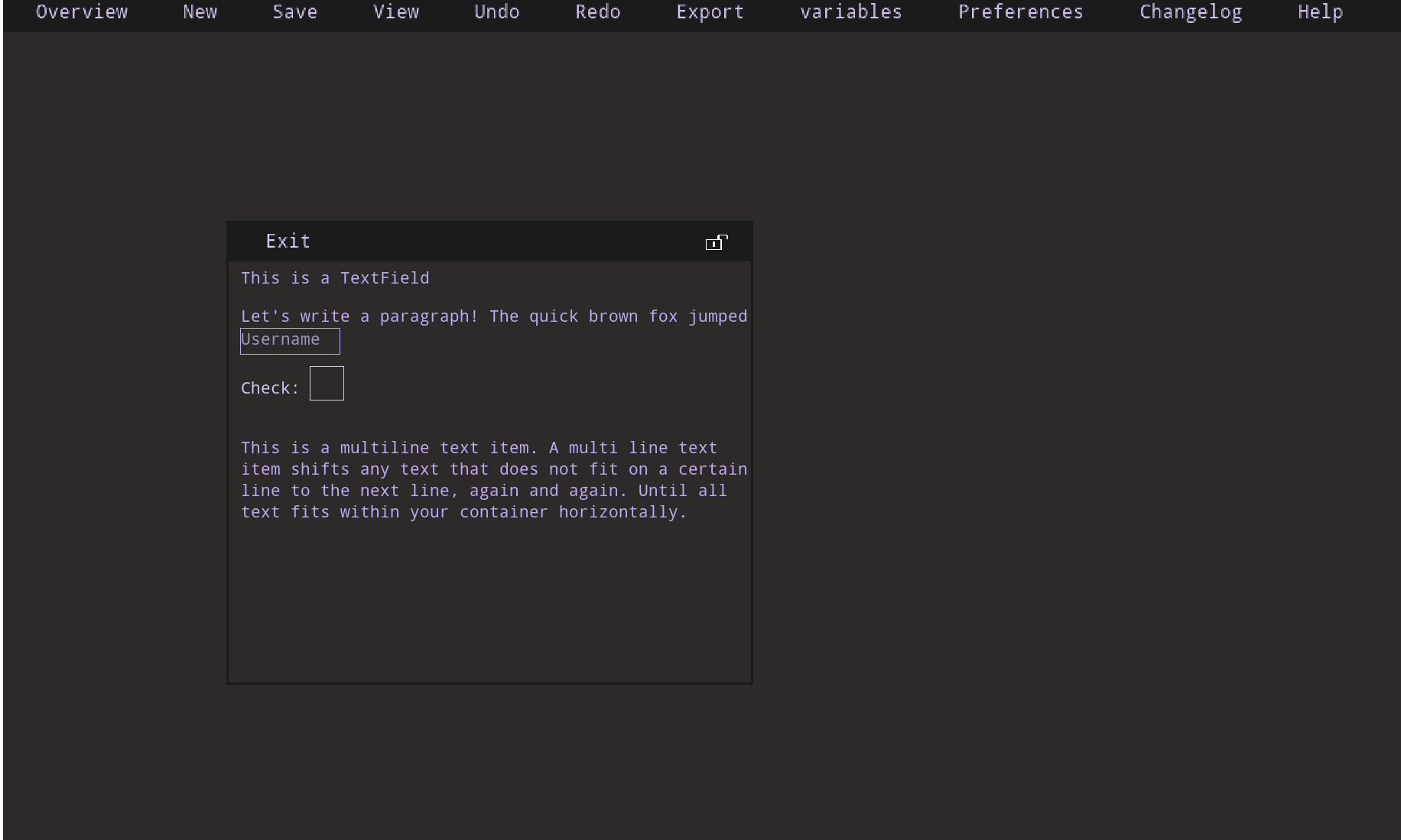Open the View menu

pos(396,11)
